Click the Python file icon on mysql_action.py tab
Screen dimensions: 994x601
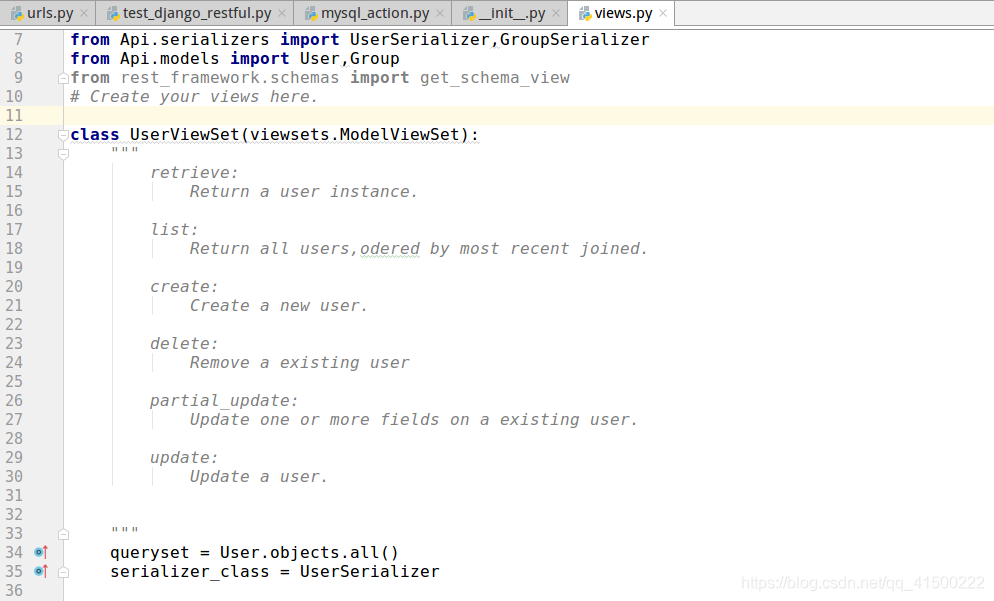pos(311,13)
